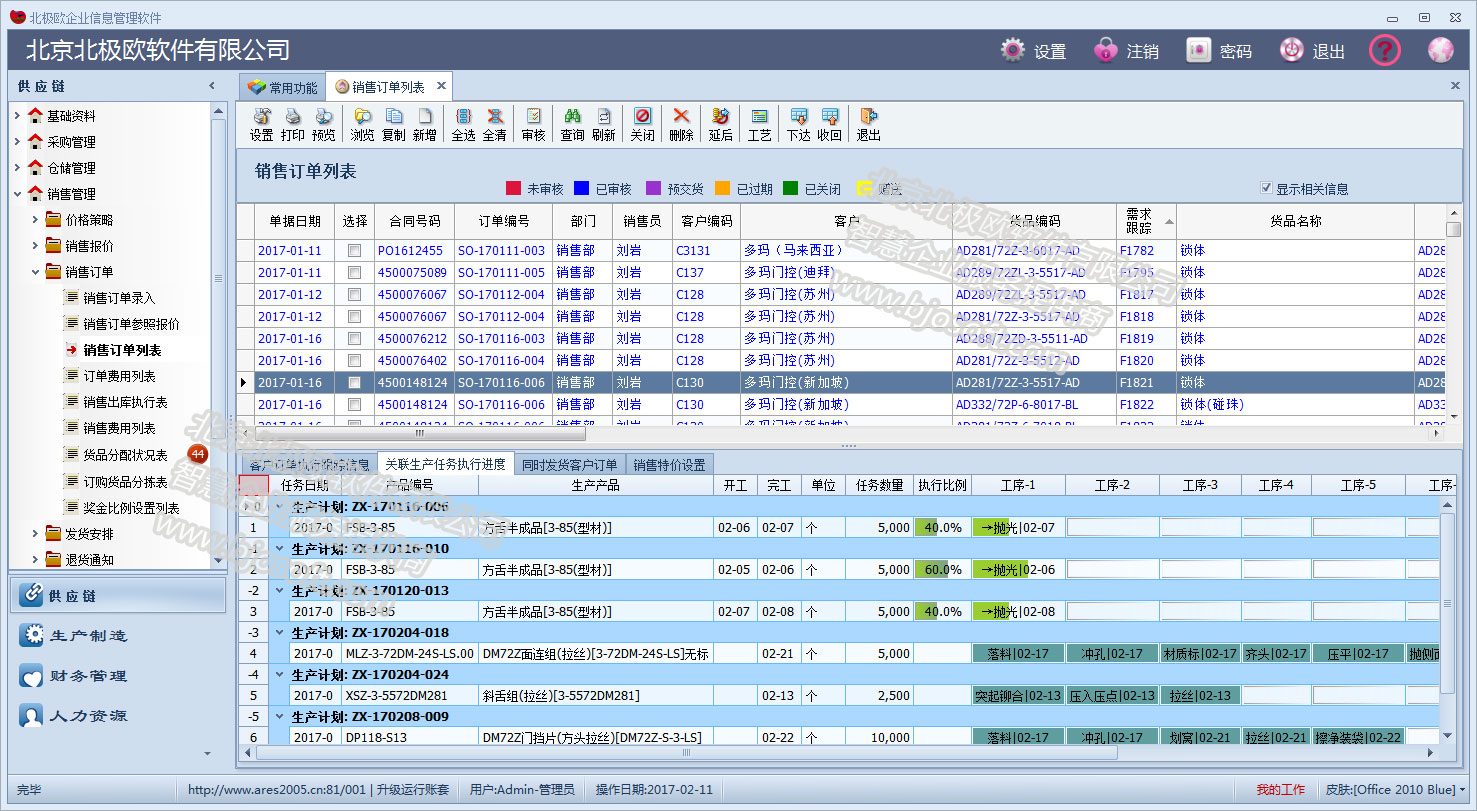Click the red 未审核 color legend swatch
The width and height of the screenshot is (1477, 811).
click(513, 188)
